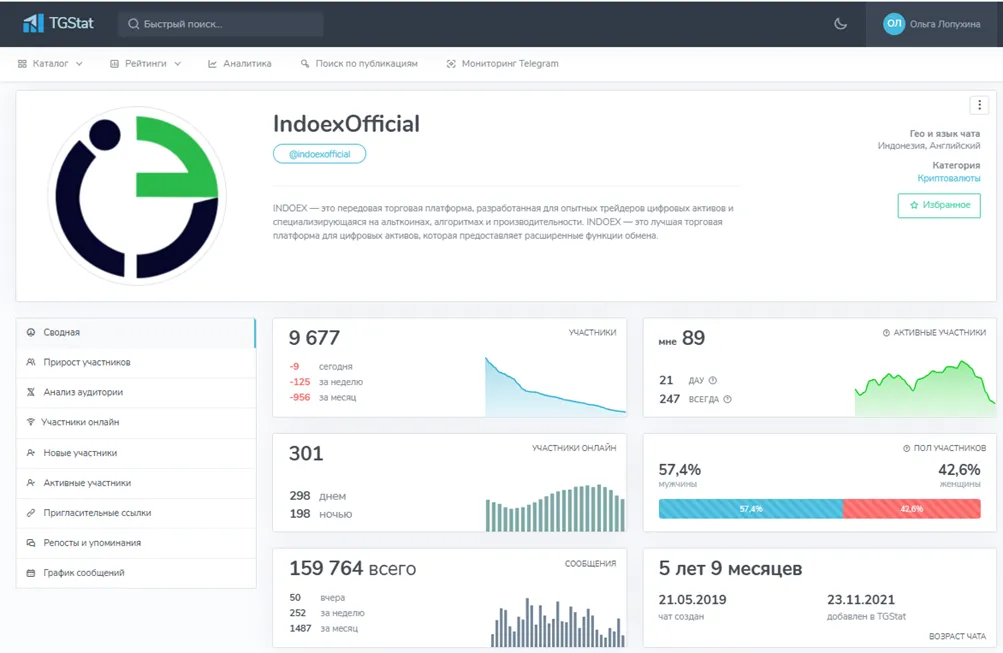The image size is (1003, 653).
Task: Add chat to Избранное
Action: [x=939, y=205]
